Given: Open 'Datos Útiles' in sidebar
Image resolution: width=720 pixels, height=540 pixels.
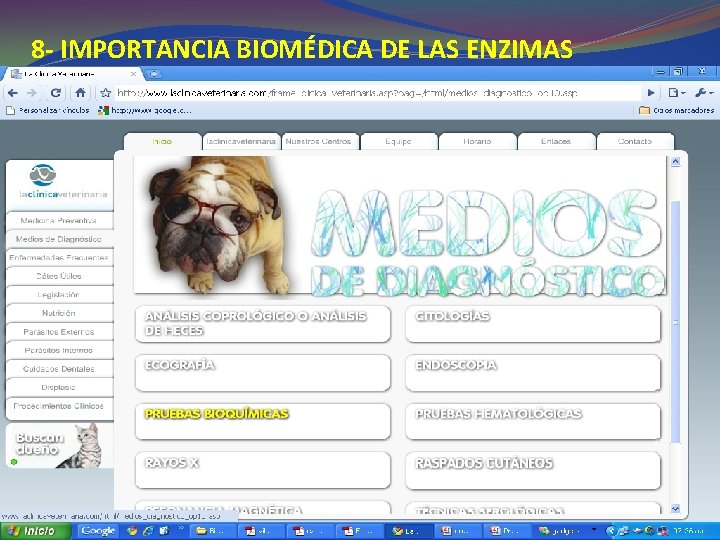Looking at the screenshot, I should click(59, 276).
